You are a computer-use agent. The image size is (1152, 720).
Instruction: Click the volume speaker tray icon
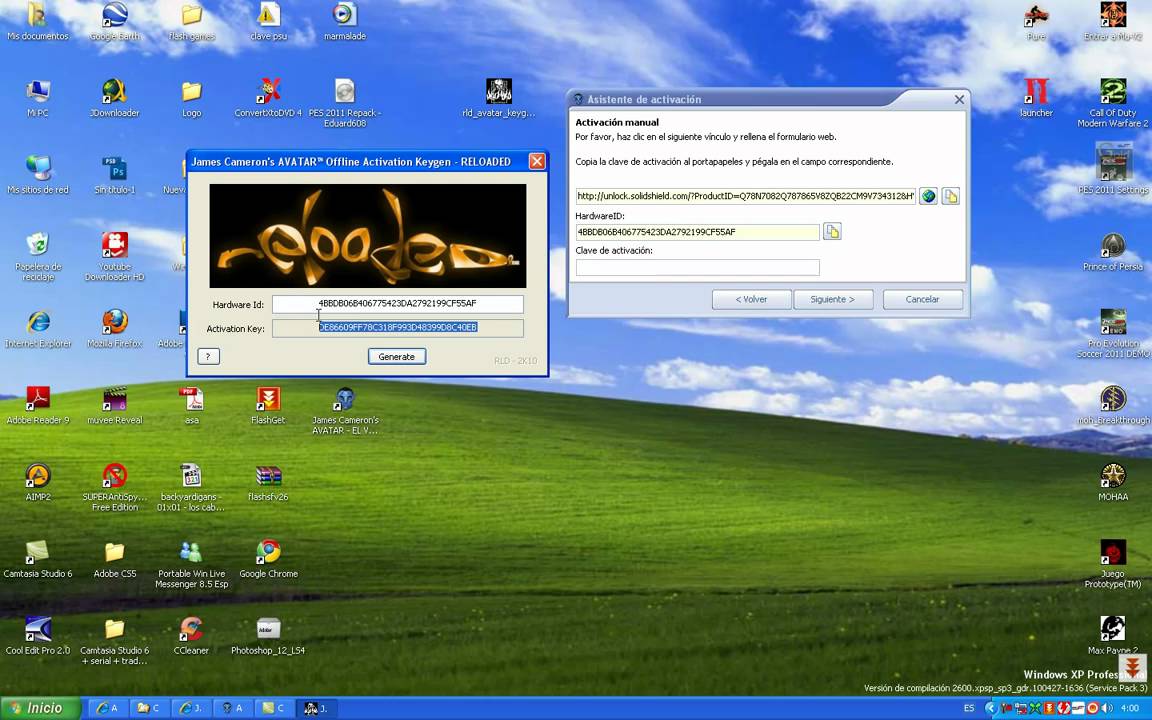(x=1106, y=708)
